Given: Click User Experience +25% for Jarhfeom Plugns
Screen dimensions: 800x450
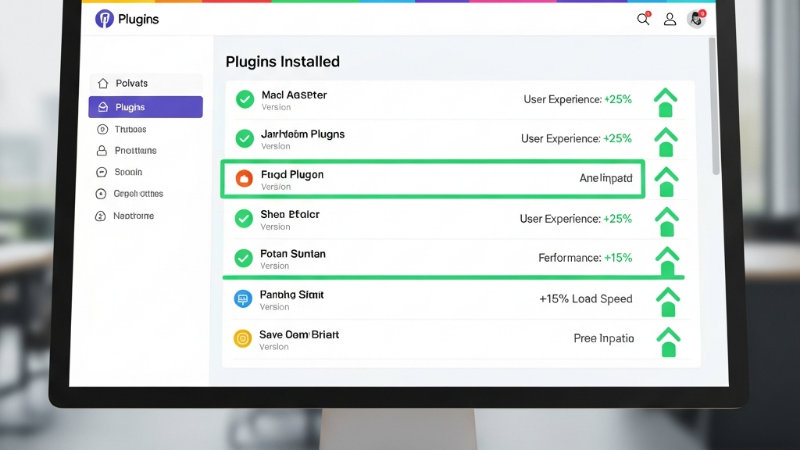Looking at the screenshot, I should point(577,138).
